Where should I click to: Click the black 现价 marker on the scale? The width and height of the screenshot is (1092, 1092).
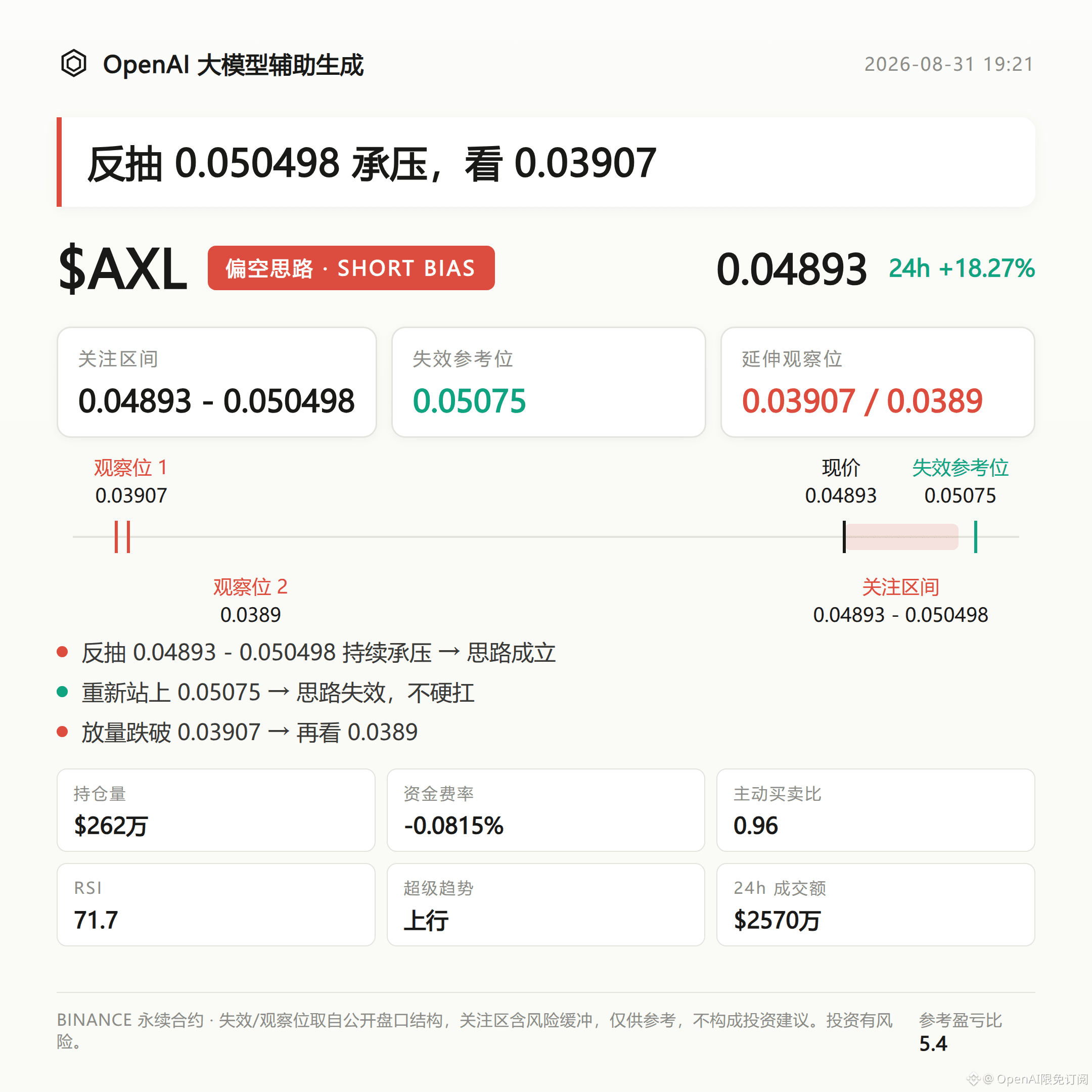point(844,537)
